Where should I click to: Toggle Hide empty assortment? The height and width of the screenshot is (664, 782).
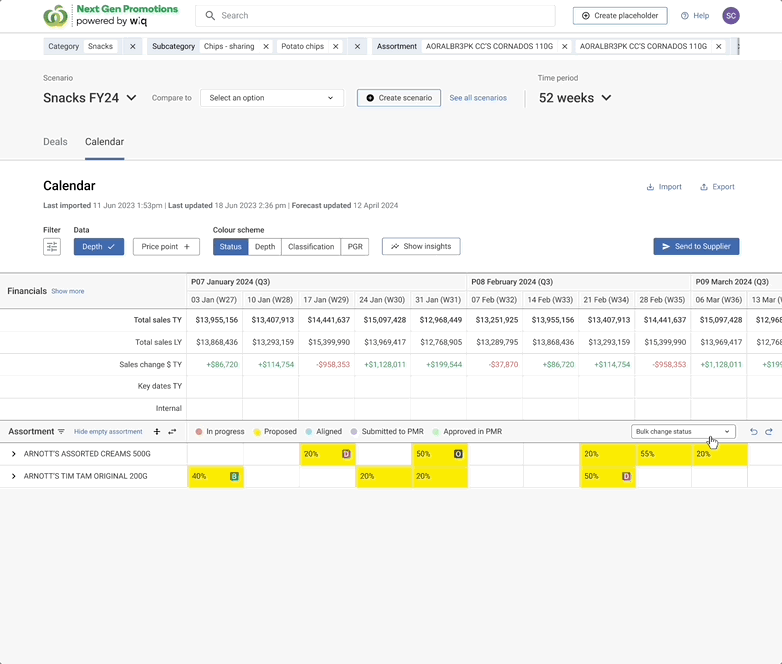108,432
